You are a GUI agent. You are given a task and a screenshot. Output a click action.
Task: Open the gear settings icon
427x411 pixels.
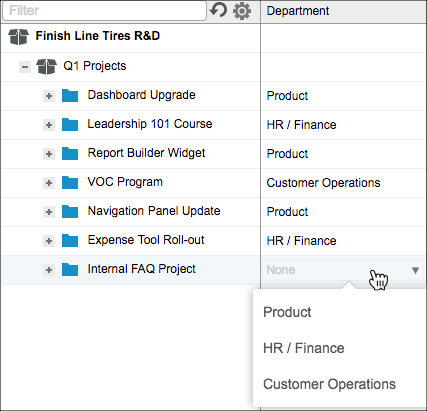[242, 11]
